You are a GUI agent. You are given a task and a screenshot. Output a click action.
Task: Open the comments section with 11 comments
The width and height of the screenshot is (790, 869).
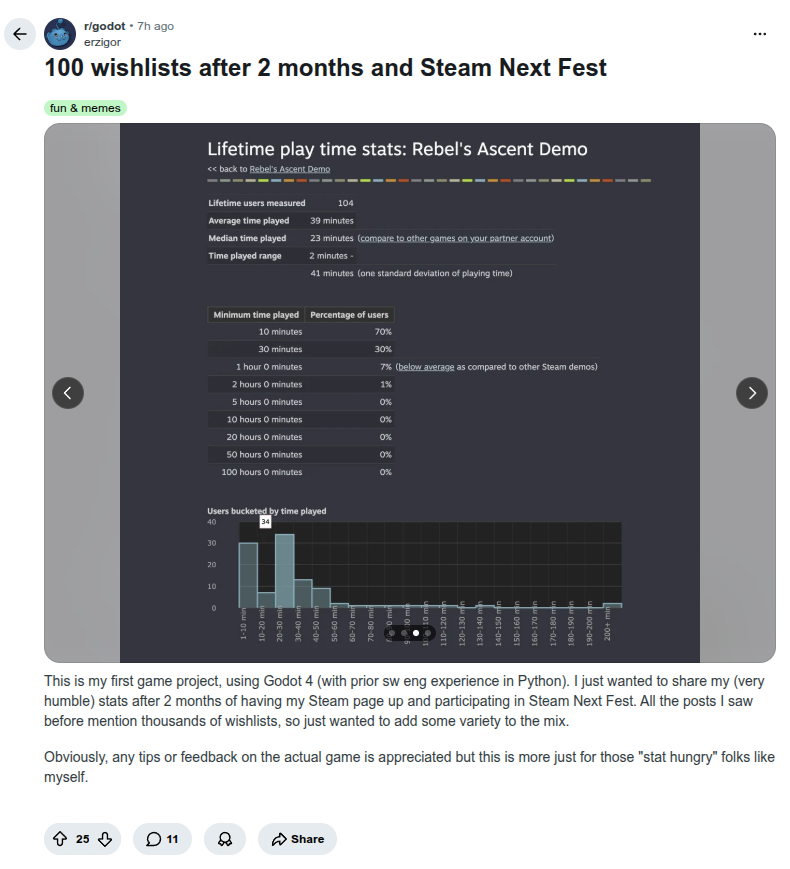coord(162,839)
